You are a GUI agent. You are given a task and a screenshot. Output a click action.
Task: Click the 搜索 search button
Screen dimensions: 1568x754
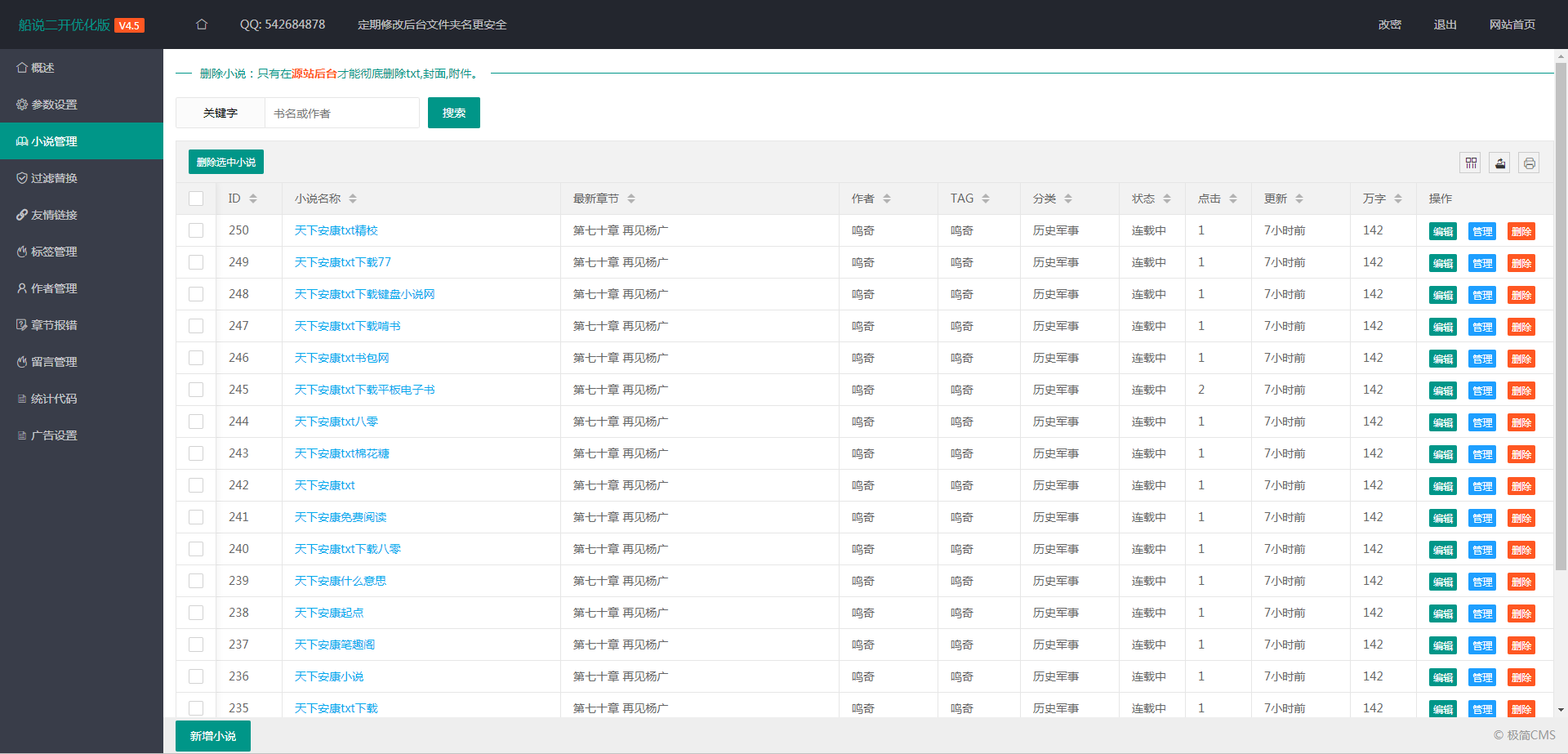tap(454, 113)
